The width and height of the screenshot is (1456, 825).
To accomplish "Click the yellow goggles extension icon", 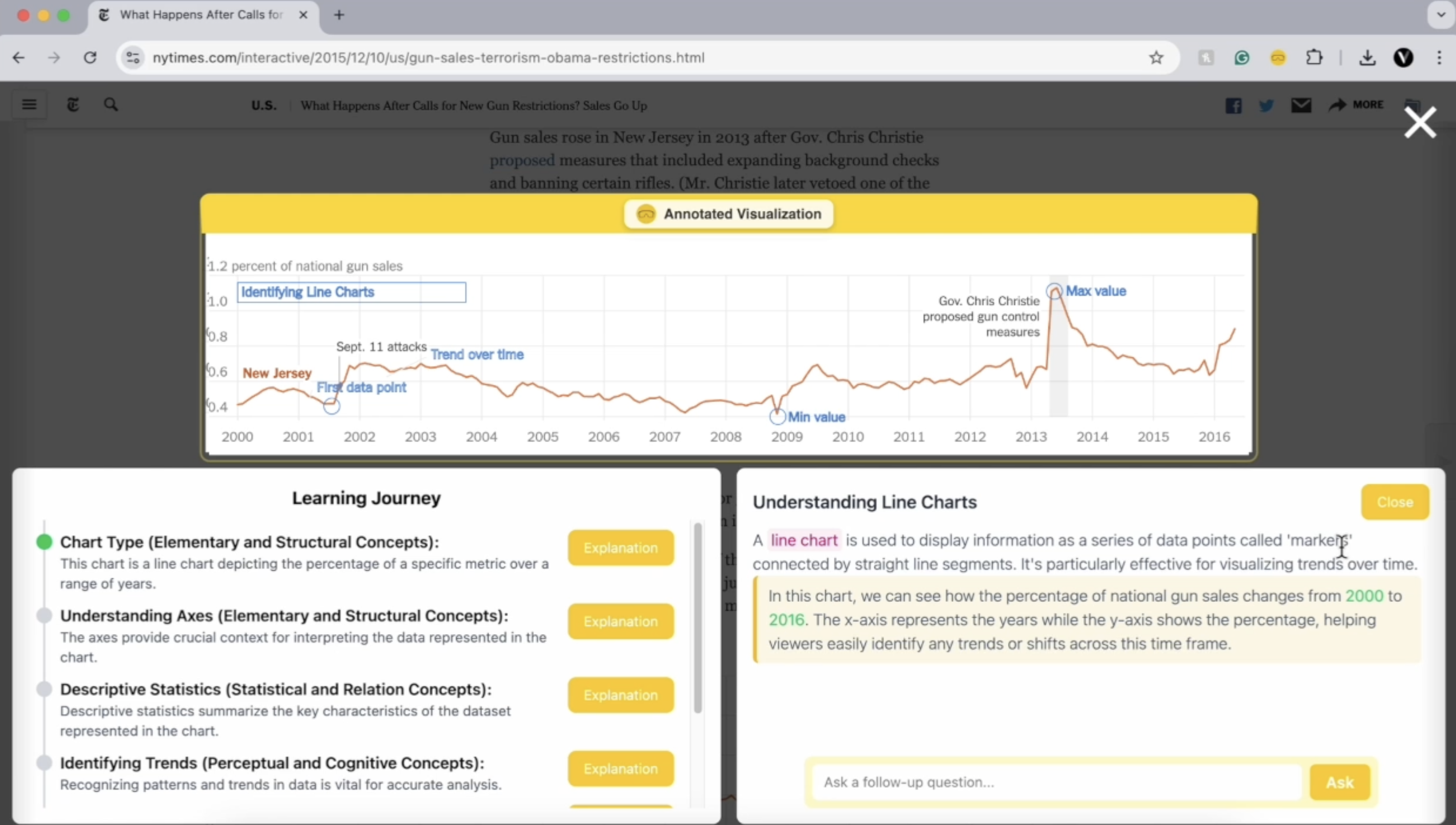I will pos(1278,57).
